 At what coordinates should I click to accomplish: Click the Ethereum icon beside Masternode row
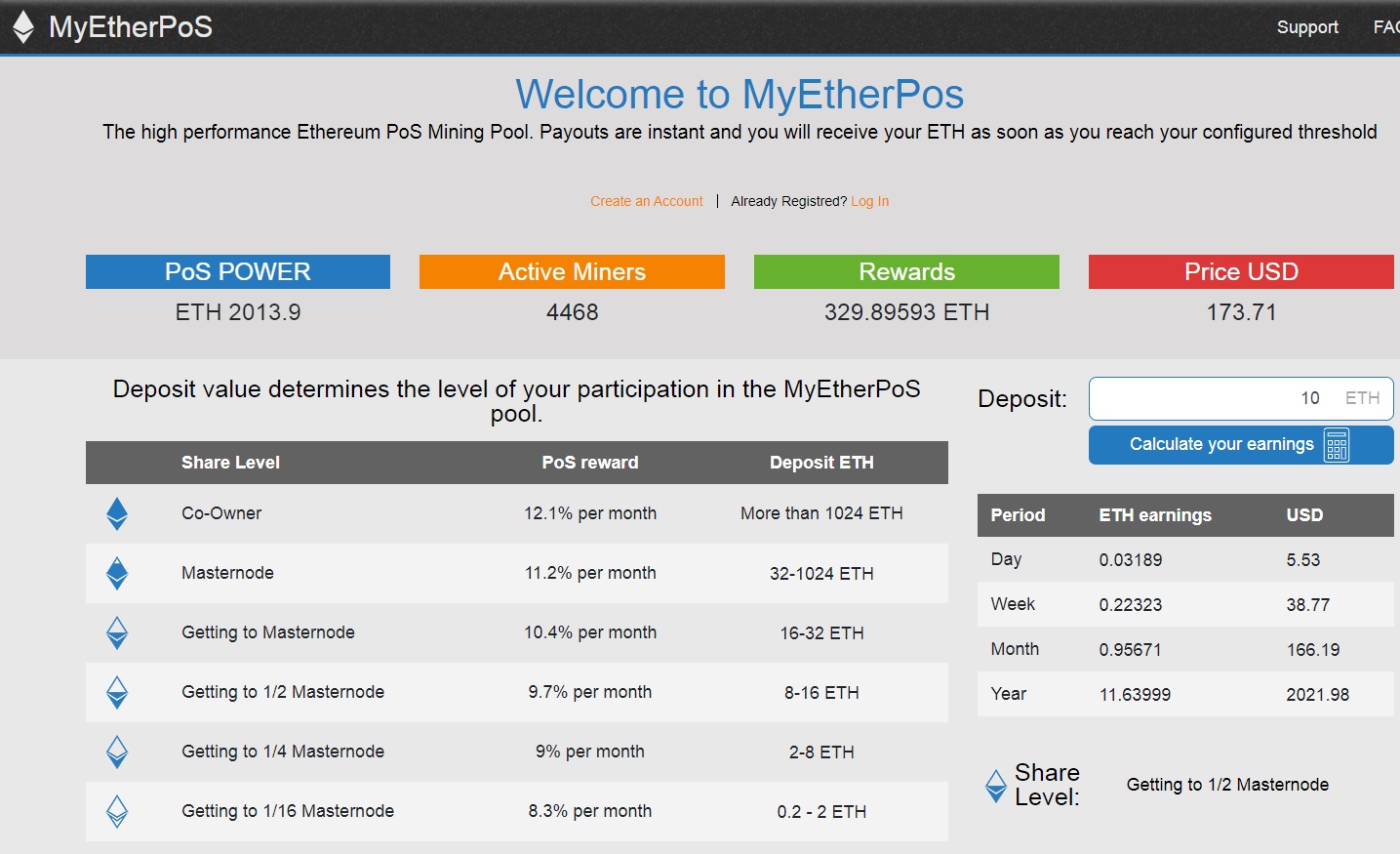117,573
